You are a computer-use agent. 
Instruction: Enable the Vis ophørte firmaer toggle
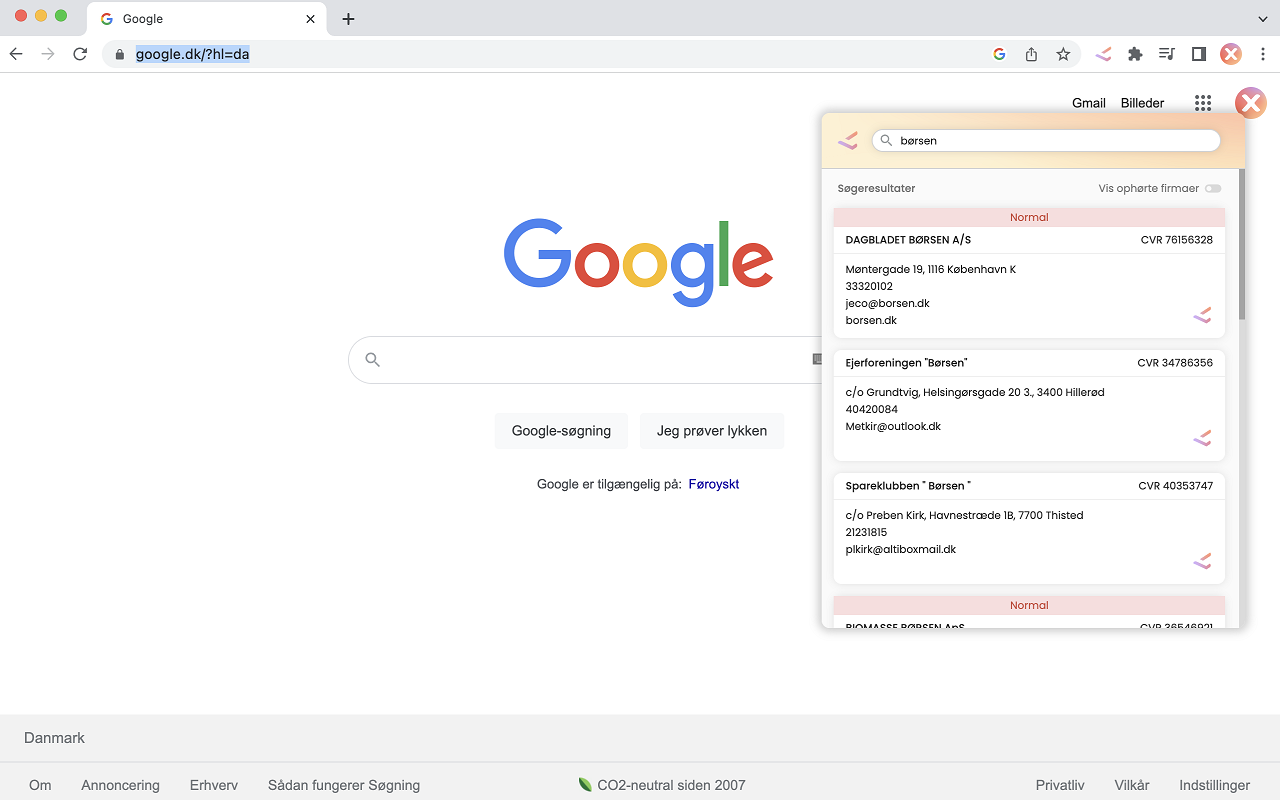coord(1213,188)
